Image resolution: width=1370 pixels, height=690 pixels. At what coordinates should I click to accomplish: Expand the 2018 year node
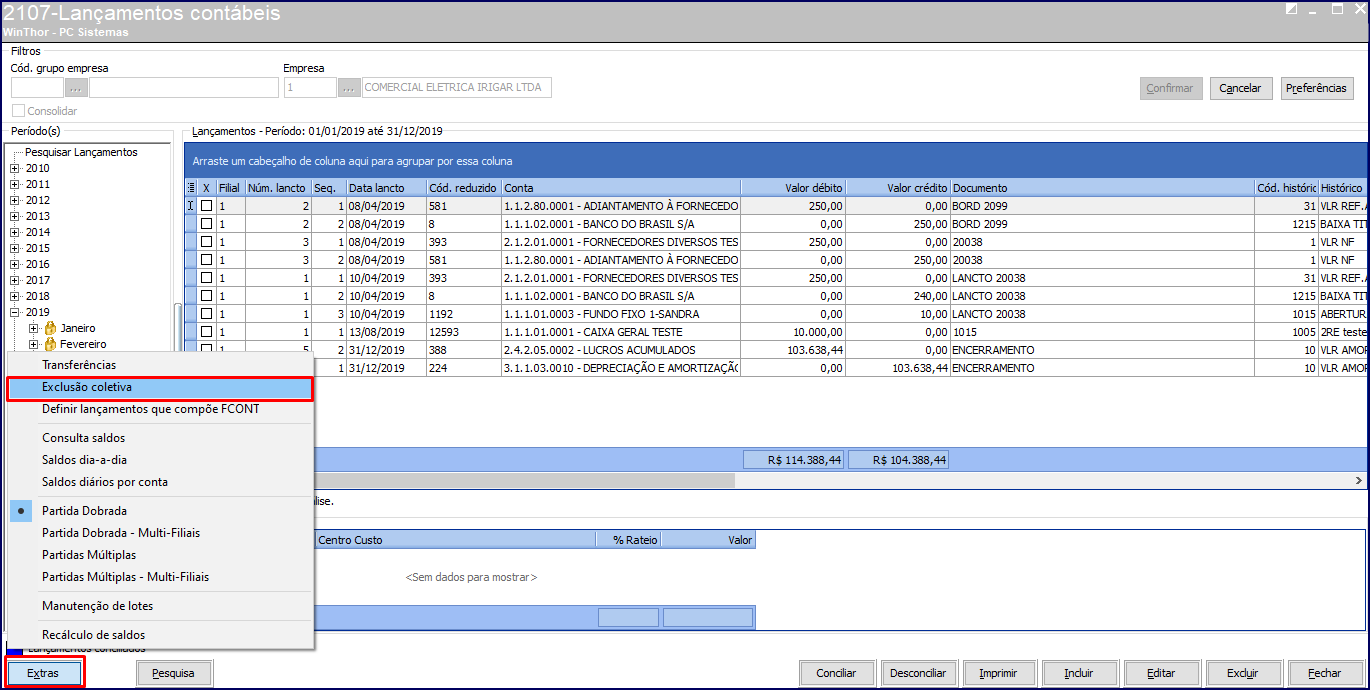[15, 296]
